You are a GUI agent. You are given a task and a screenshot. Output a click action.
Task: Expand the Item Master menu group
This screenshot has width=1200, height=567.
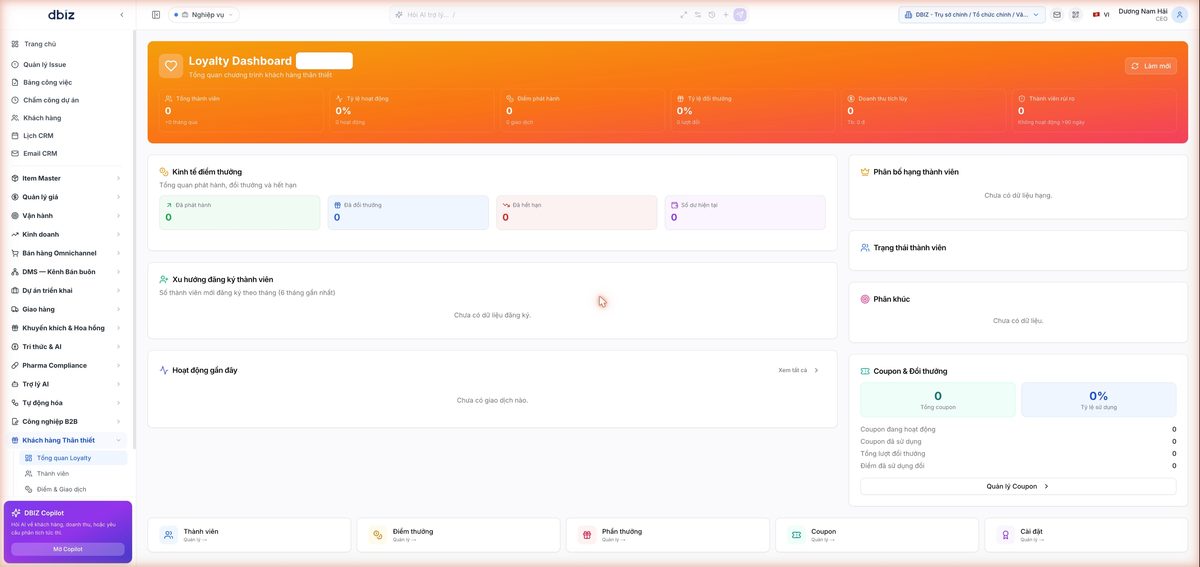(x=66, y=178)
